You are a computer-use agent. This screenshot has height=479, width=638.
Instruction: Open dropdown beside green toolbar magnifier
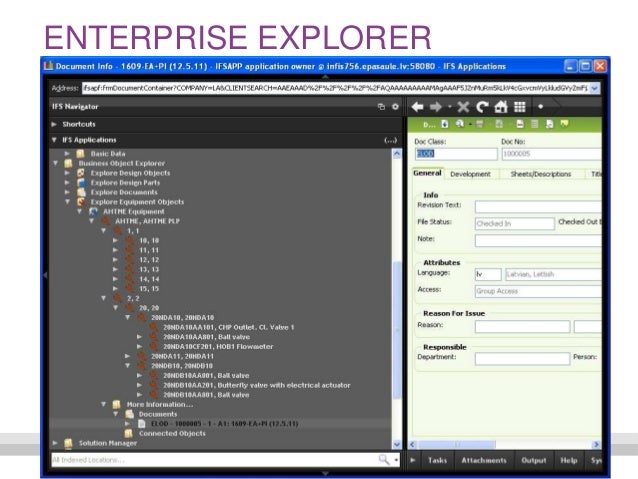coord(470,124)
